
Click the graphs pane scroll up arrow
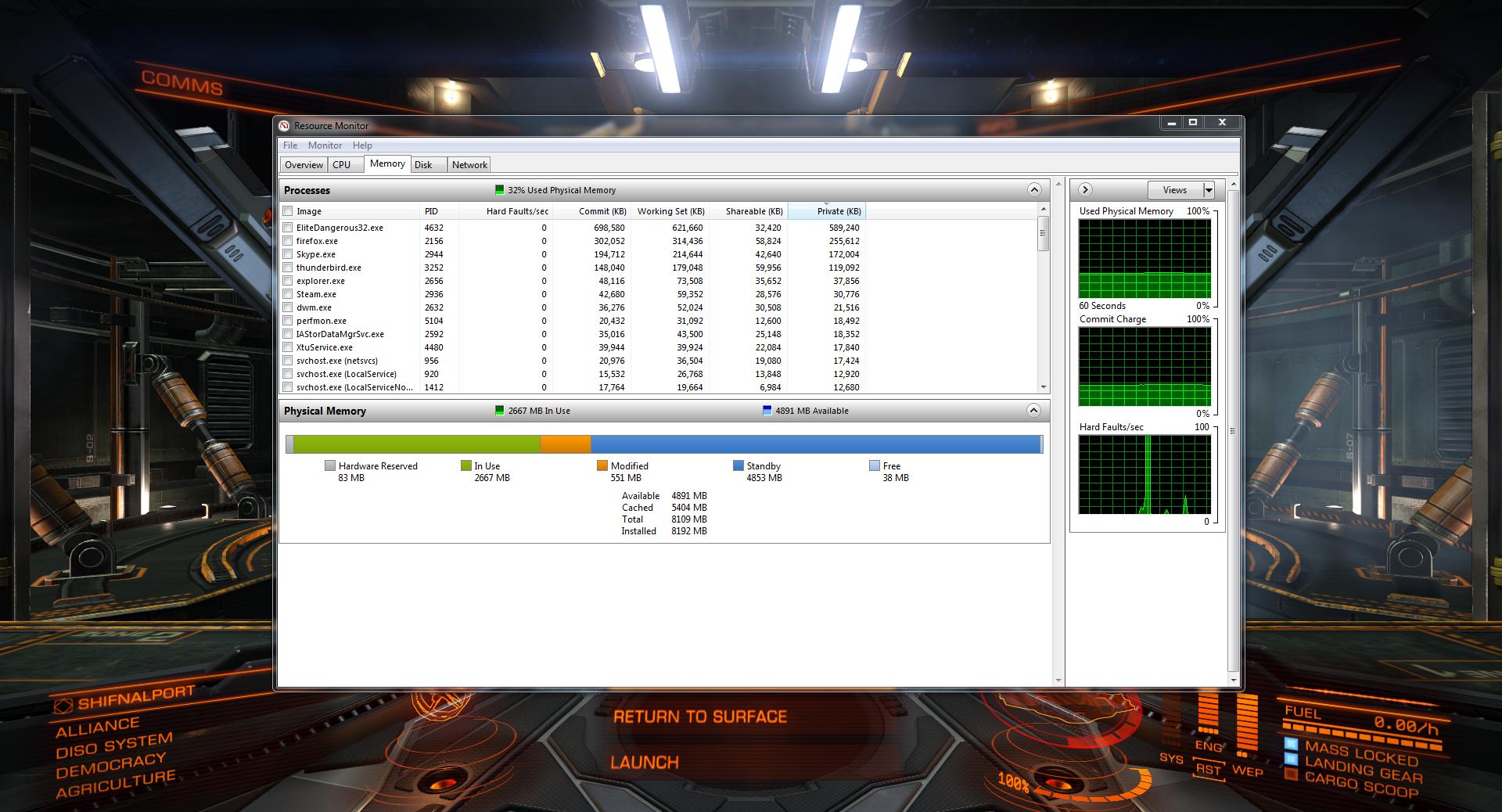coord(1234,185)
